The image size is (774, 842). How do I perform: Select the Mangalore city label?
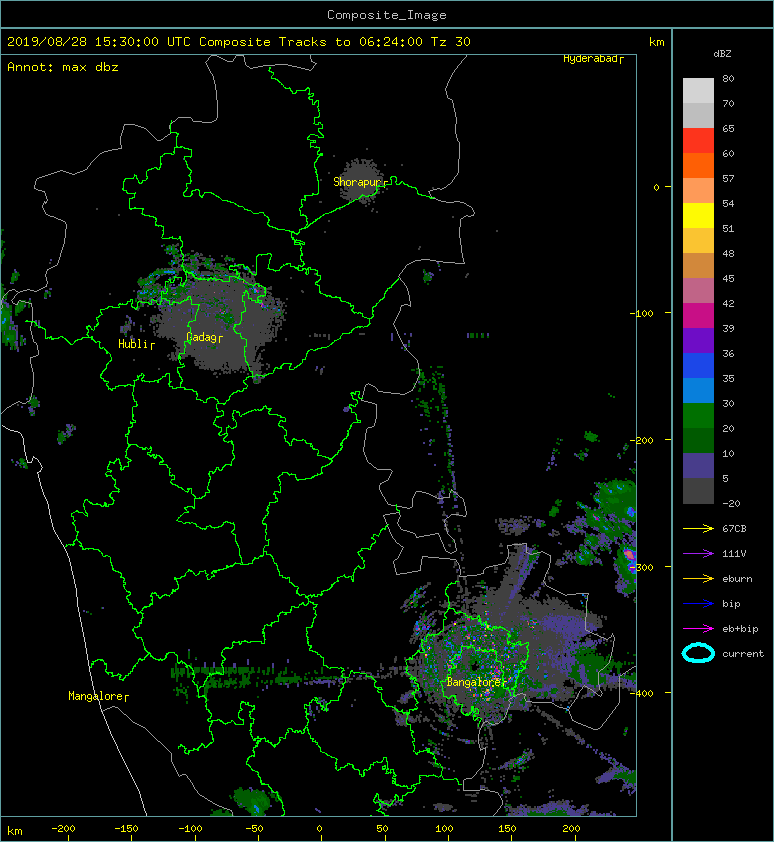[x=96, y=696]
